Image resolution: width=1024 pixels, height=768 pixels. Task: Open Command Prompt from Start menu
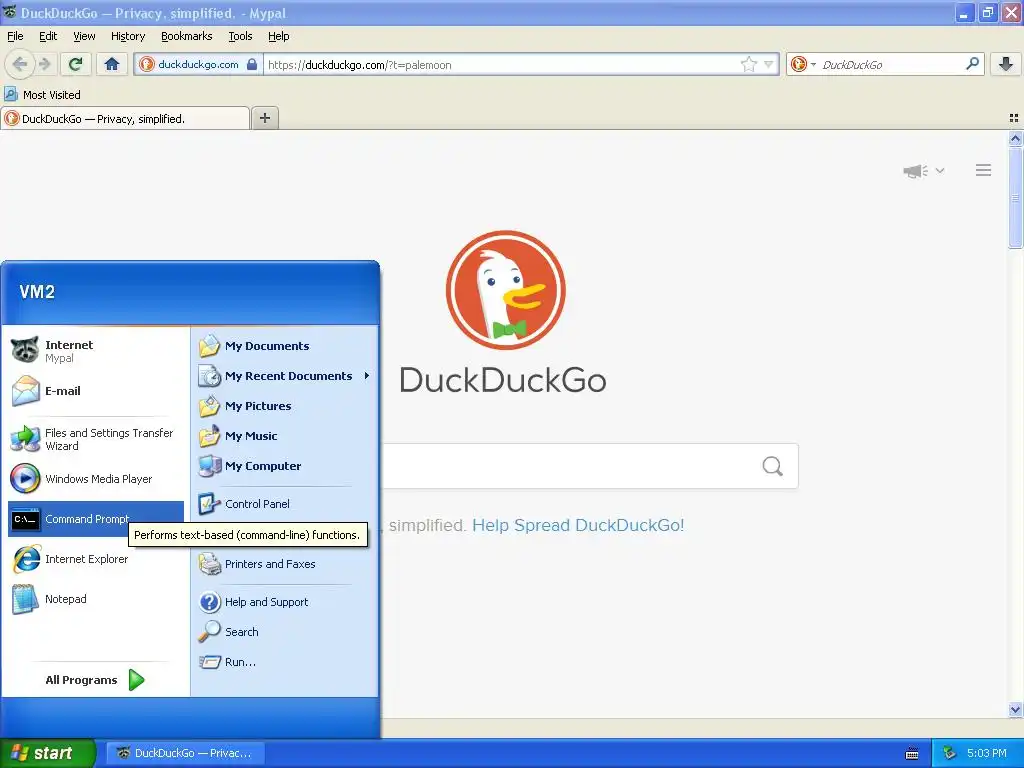coord(96,519)
